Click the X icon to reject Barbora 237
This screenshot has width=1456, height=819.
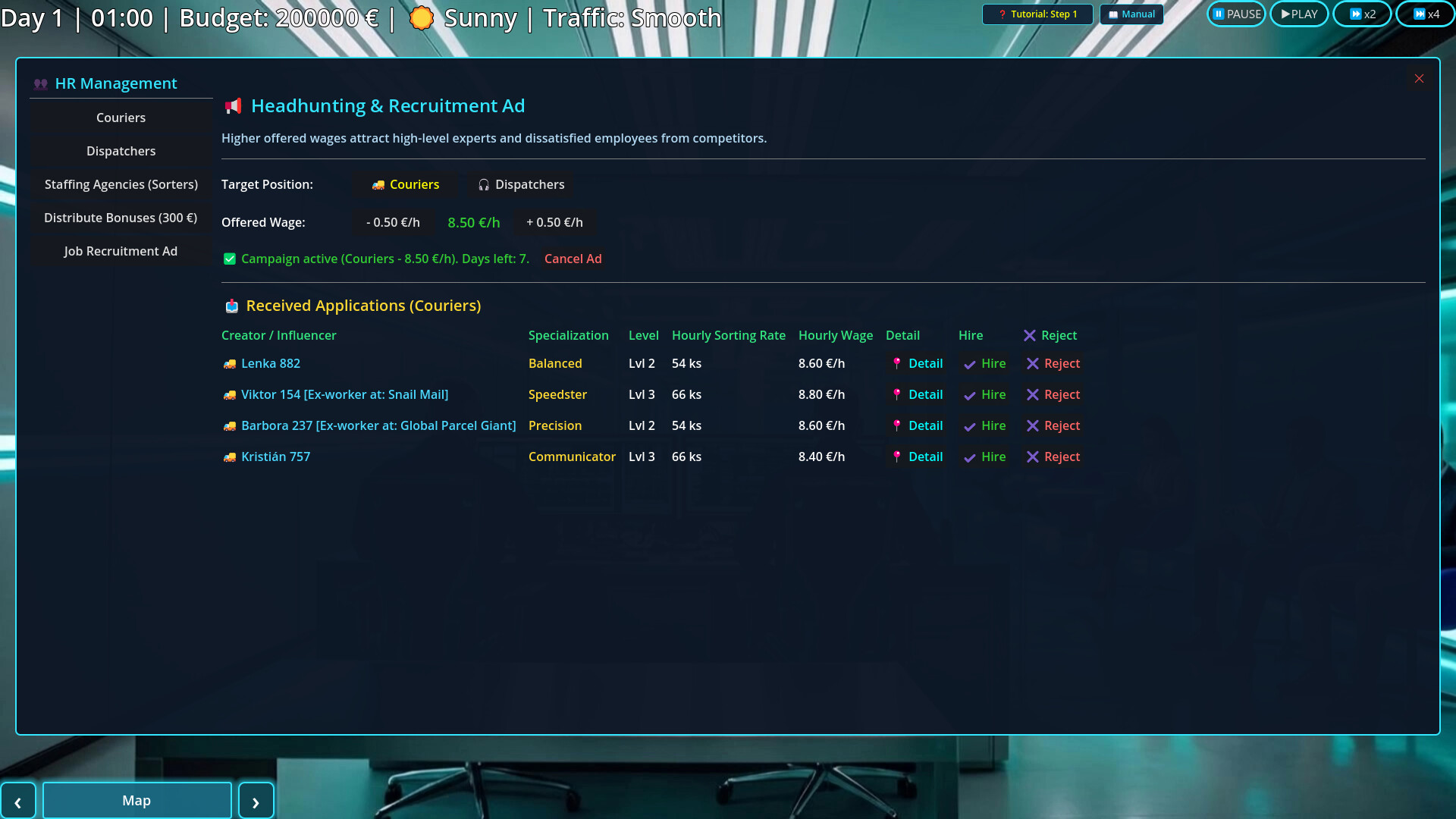(x=1032, y=425)
